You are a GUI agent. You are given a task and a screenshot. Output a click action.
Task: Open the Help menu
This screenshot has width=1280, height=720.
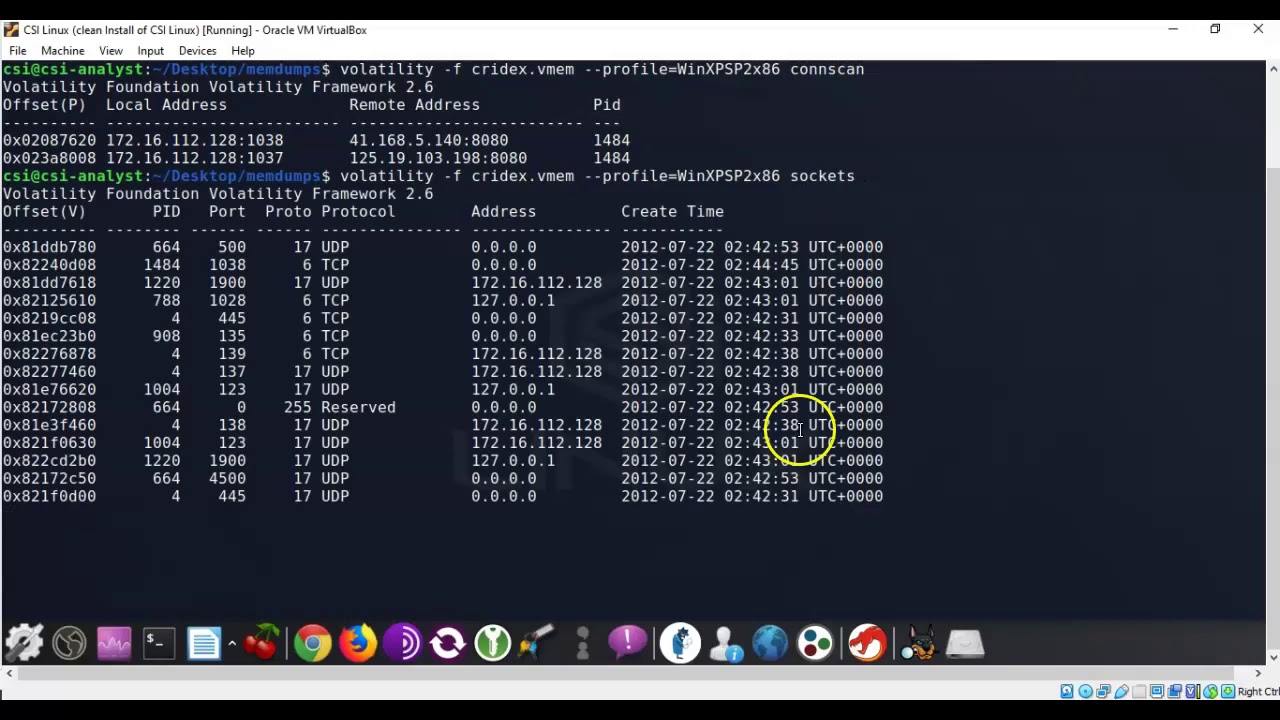(243, 50)
